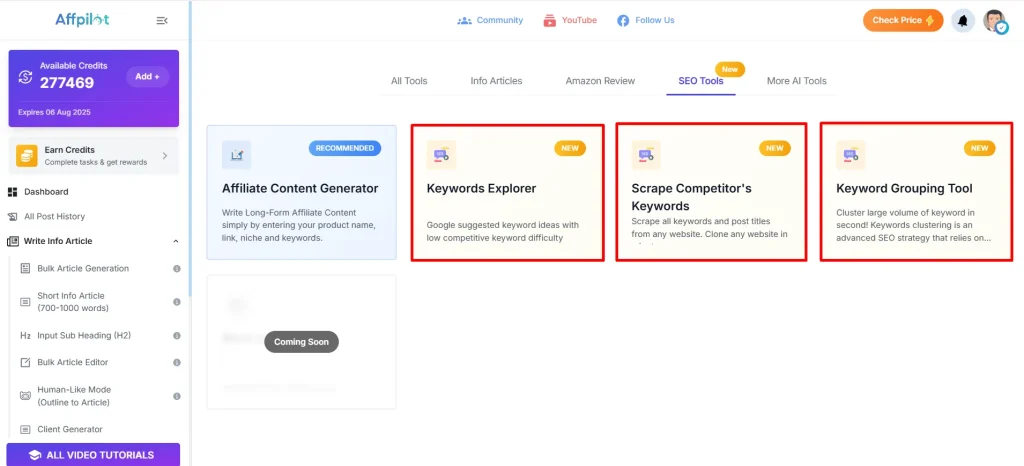Click the Coming Soon badge
1024x466 pixels.
(301, 342)
